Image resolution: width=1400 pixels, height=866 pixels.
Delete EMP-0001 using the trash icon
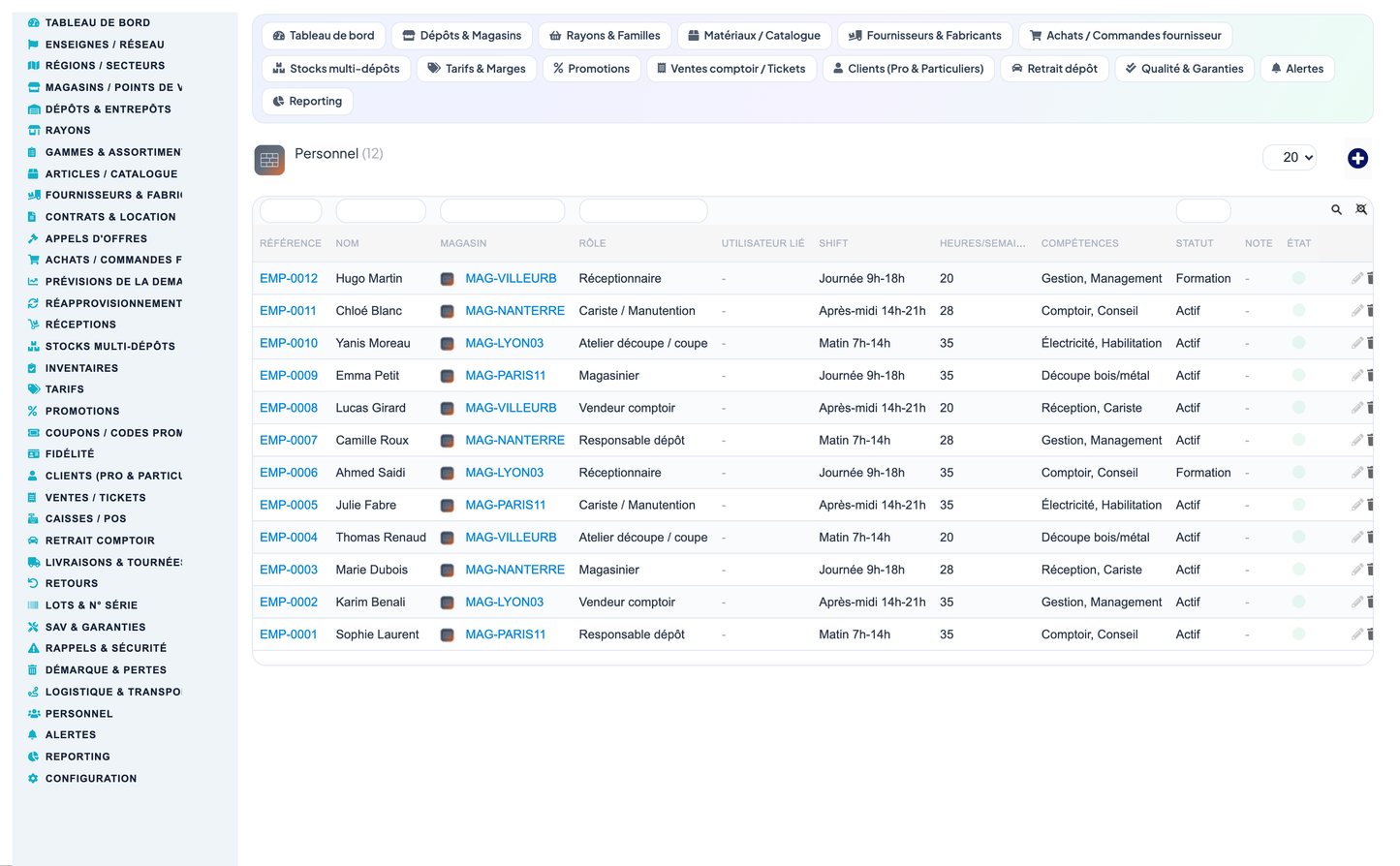(x=1370, y=634)
